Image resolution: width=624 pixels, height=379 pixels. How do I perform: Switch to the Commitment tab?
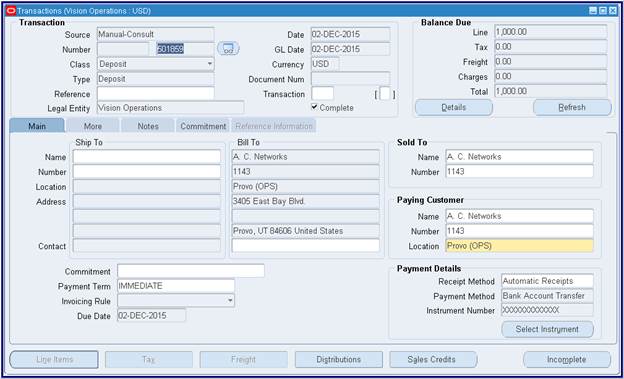point(203,126)
